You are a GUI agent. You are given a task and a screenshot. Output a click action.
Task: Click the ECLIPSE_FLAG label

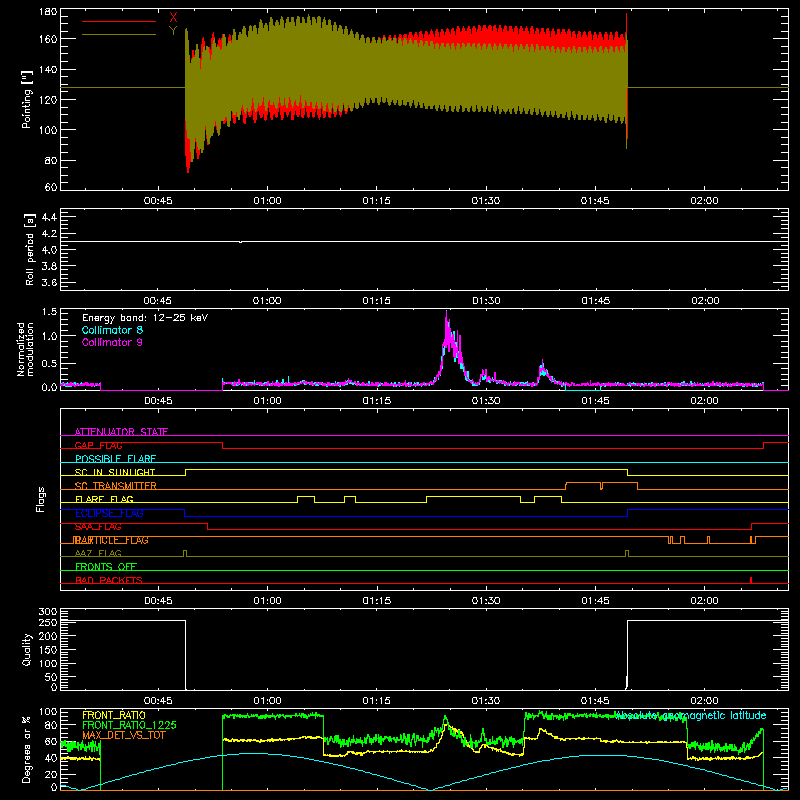point(109,513)
